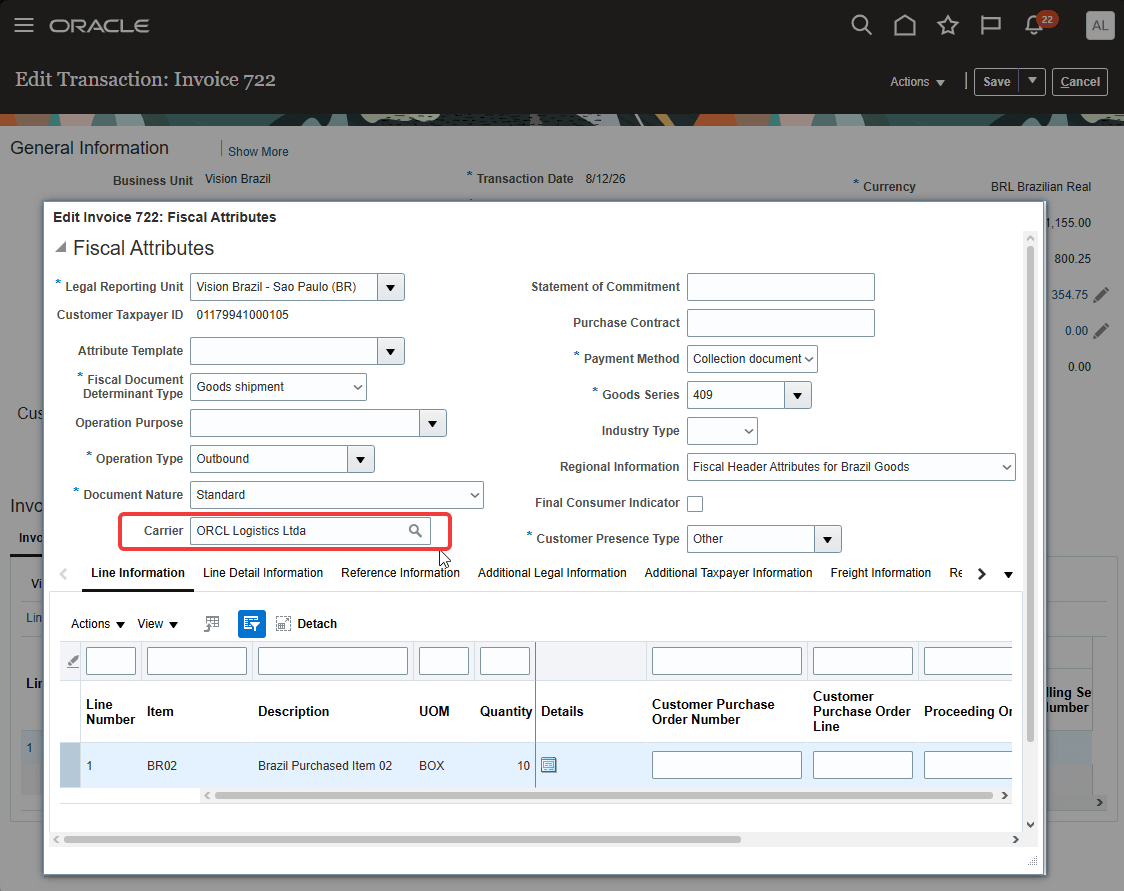Click the dialog vertical scrollbar
Image resolution: width=1124 pixels, height=891 pixels.
pos(1030,495)
